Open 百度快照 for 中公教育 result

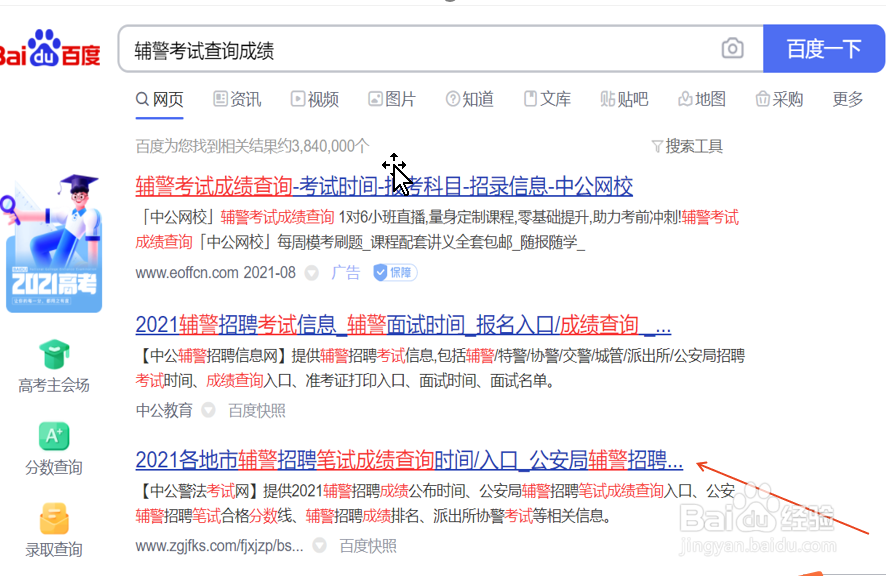(257, 410)
